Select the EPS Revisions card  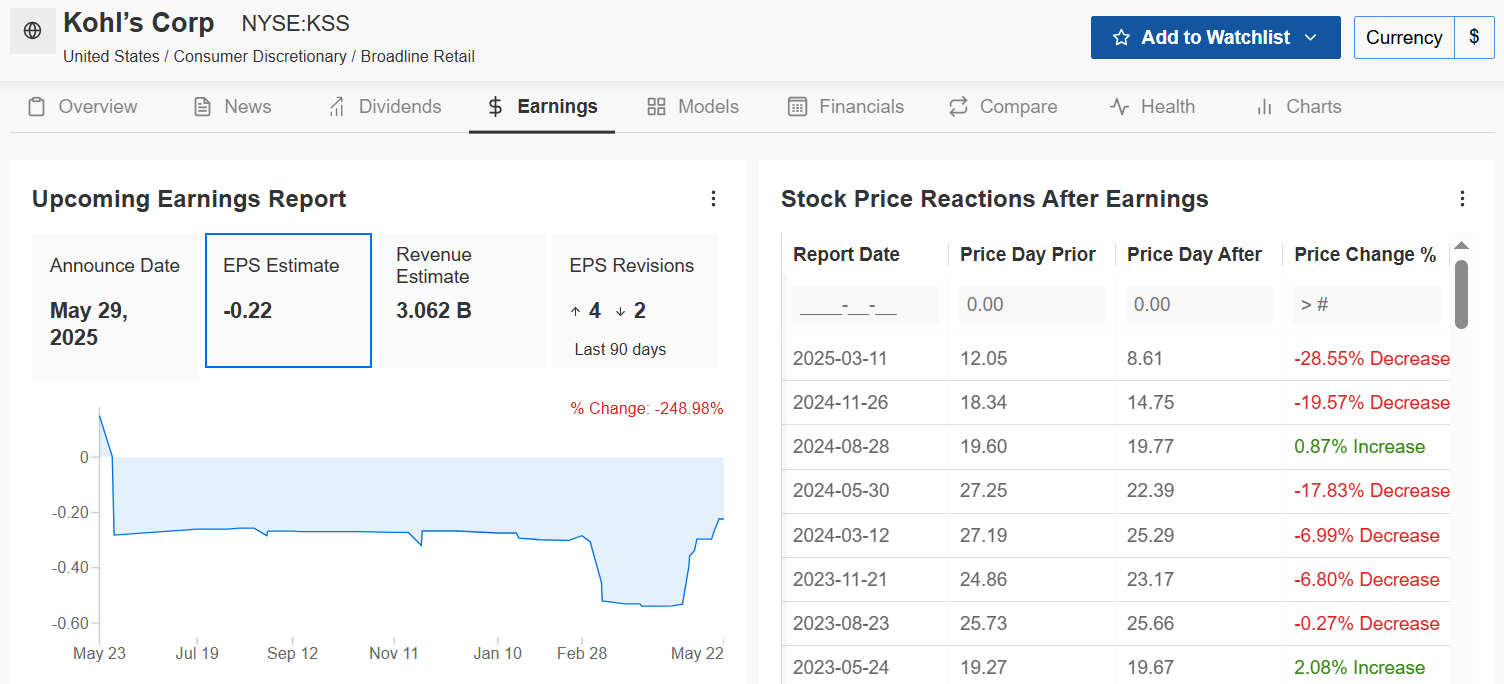pos(635,301)
